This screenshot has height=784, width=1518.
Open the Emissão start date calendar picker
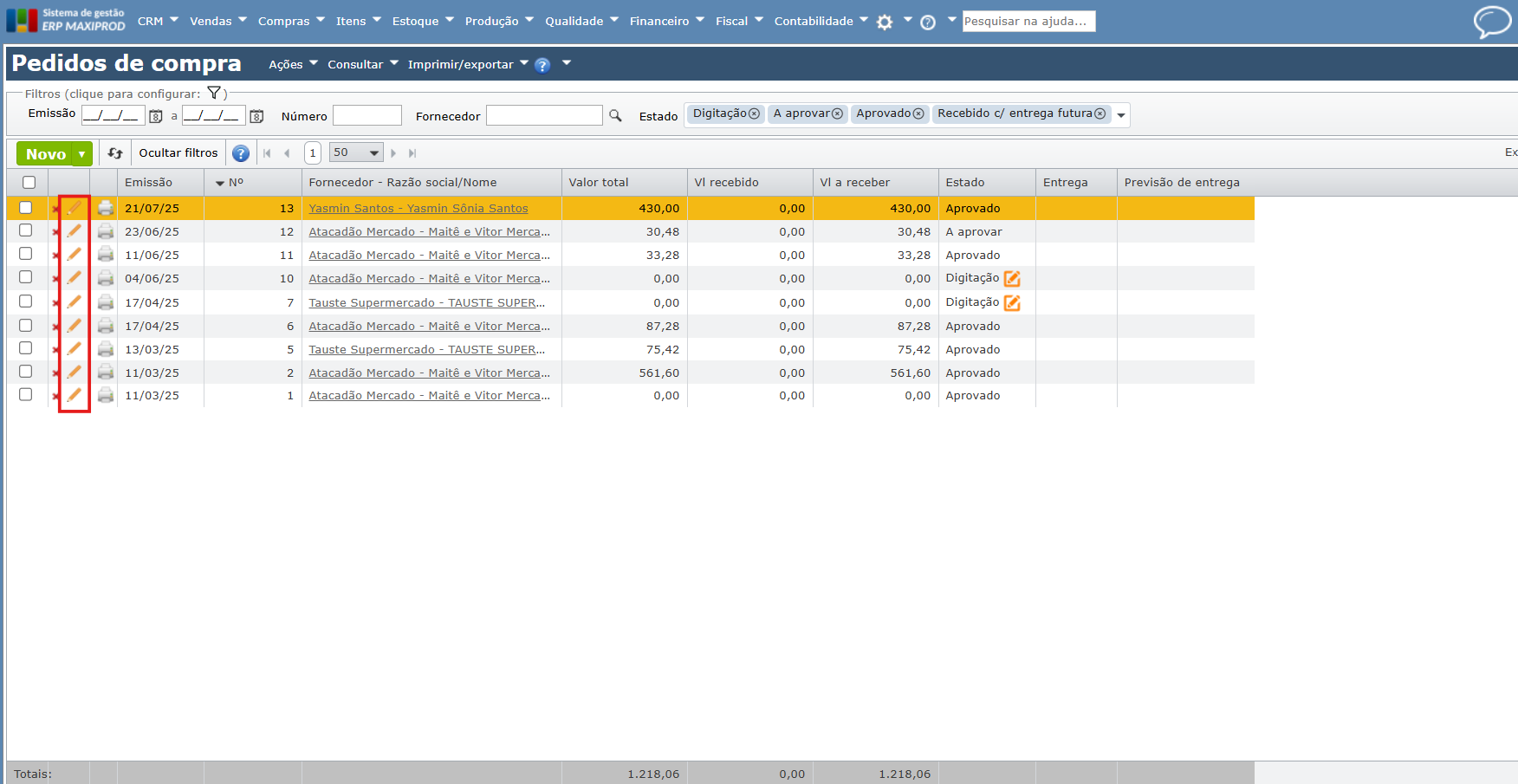coord(156,116)
